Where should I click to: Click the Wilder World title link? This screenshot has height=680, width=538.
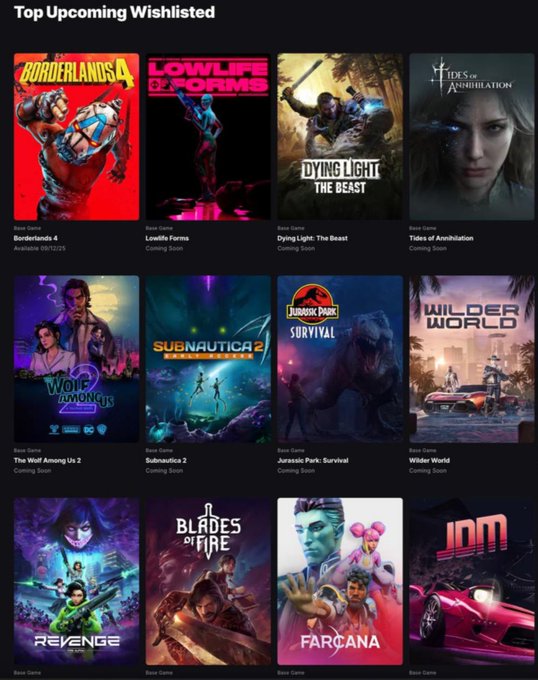click(x=429, y=461)
